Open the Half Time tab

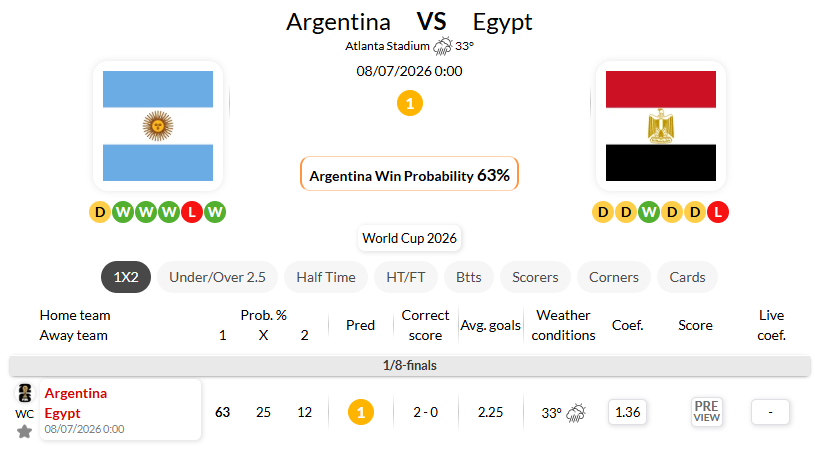coord(326,277)
